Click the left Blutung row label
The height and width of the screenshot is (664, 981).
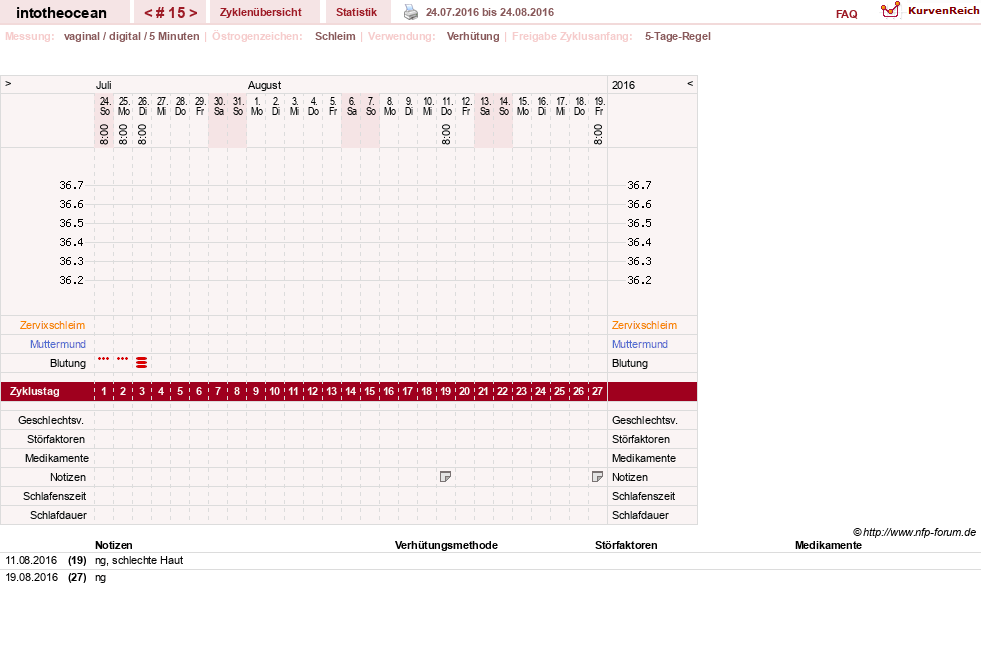click(68, 363)
